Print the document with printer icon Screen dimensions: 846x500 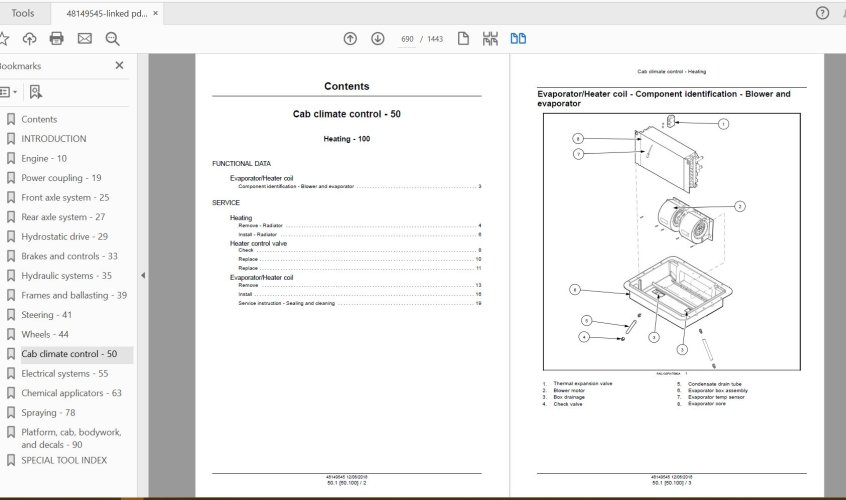57,38
